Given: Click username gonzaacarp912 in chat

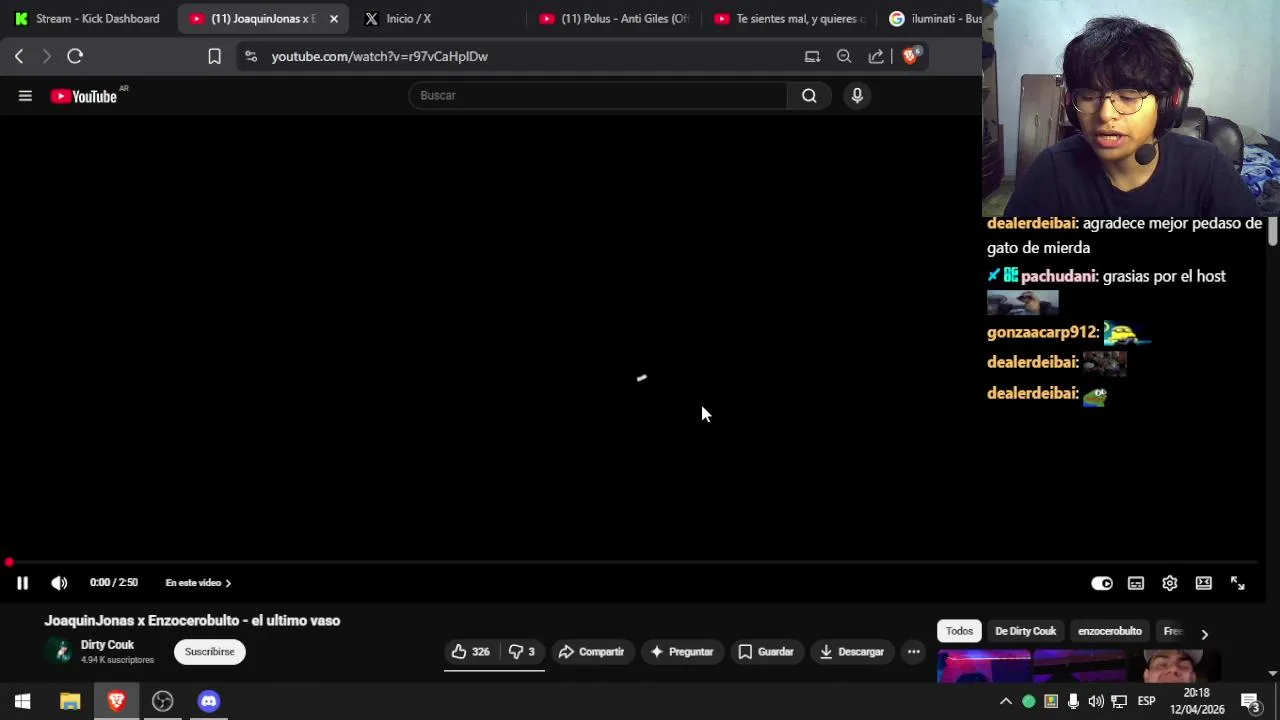Looking at the screenshot, I should [1041, 332].
